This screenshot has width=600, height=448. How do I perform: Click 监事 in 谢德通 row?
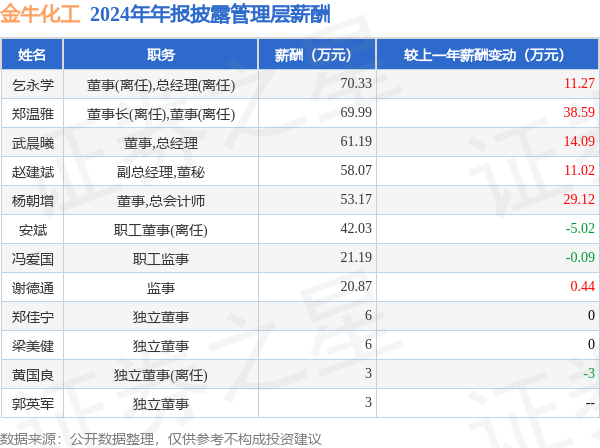[161, 288]
